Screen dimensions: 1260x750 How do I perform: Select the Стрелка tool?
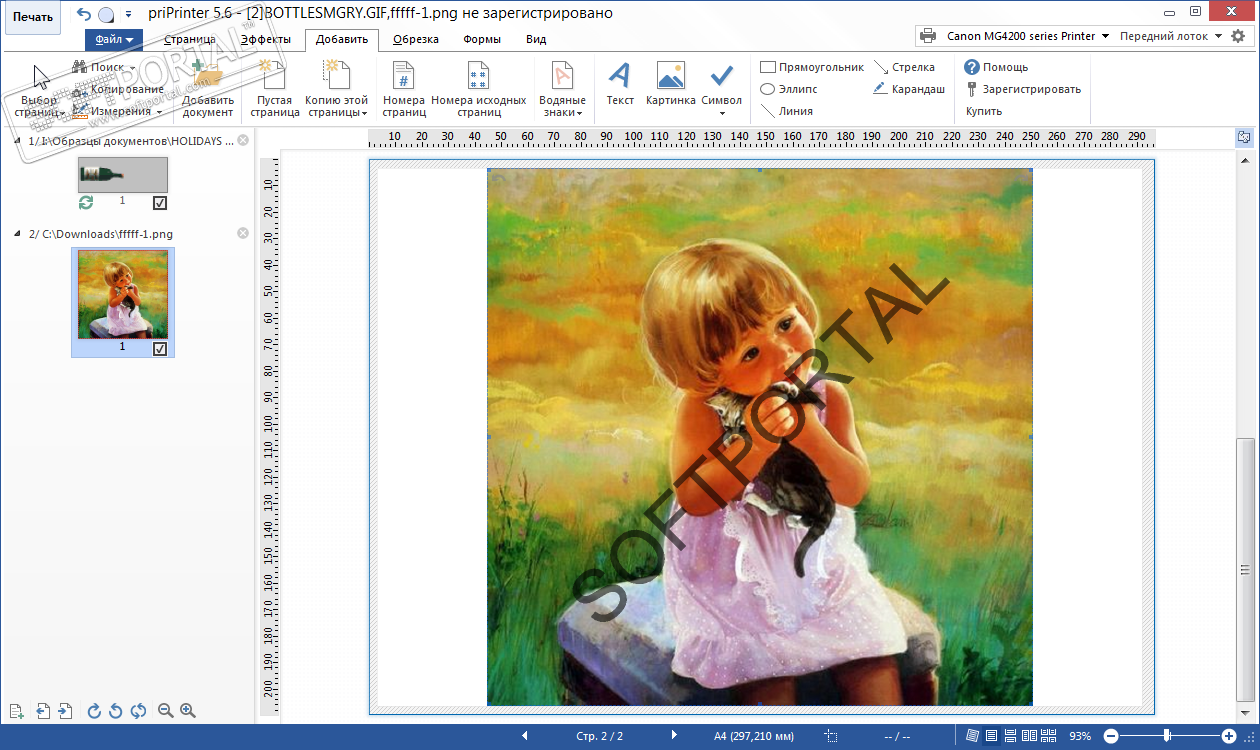904,67
